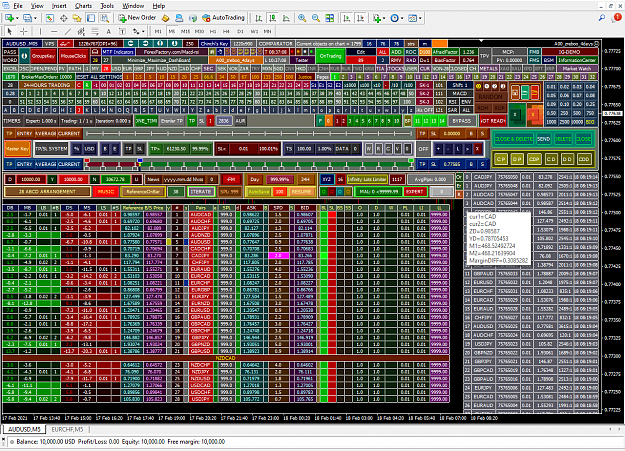Switch timeframe to D1

click(x=240, y=31)
